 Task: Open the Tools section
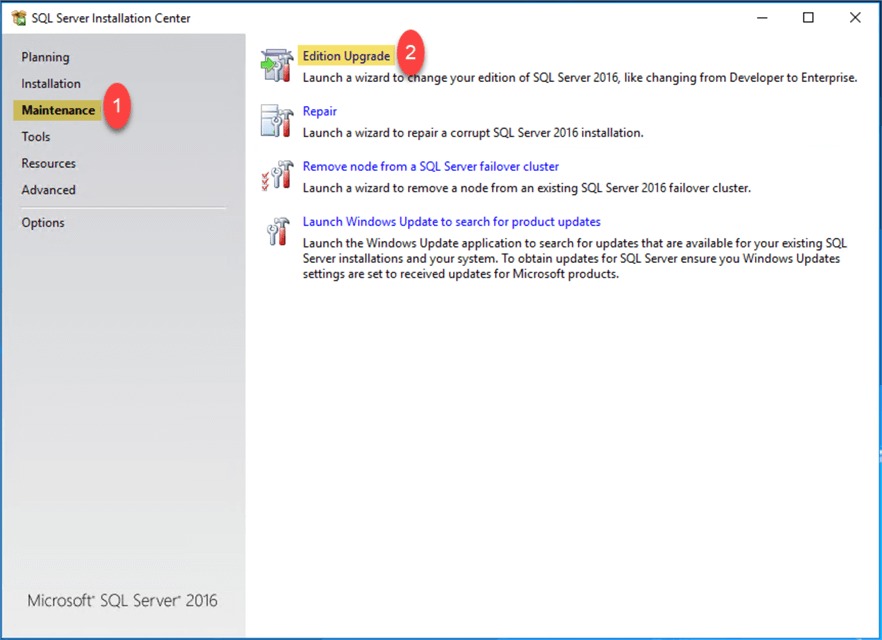point(36,137)
